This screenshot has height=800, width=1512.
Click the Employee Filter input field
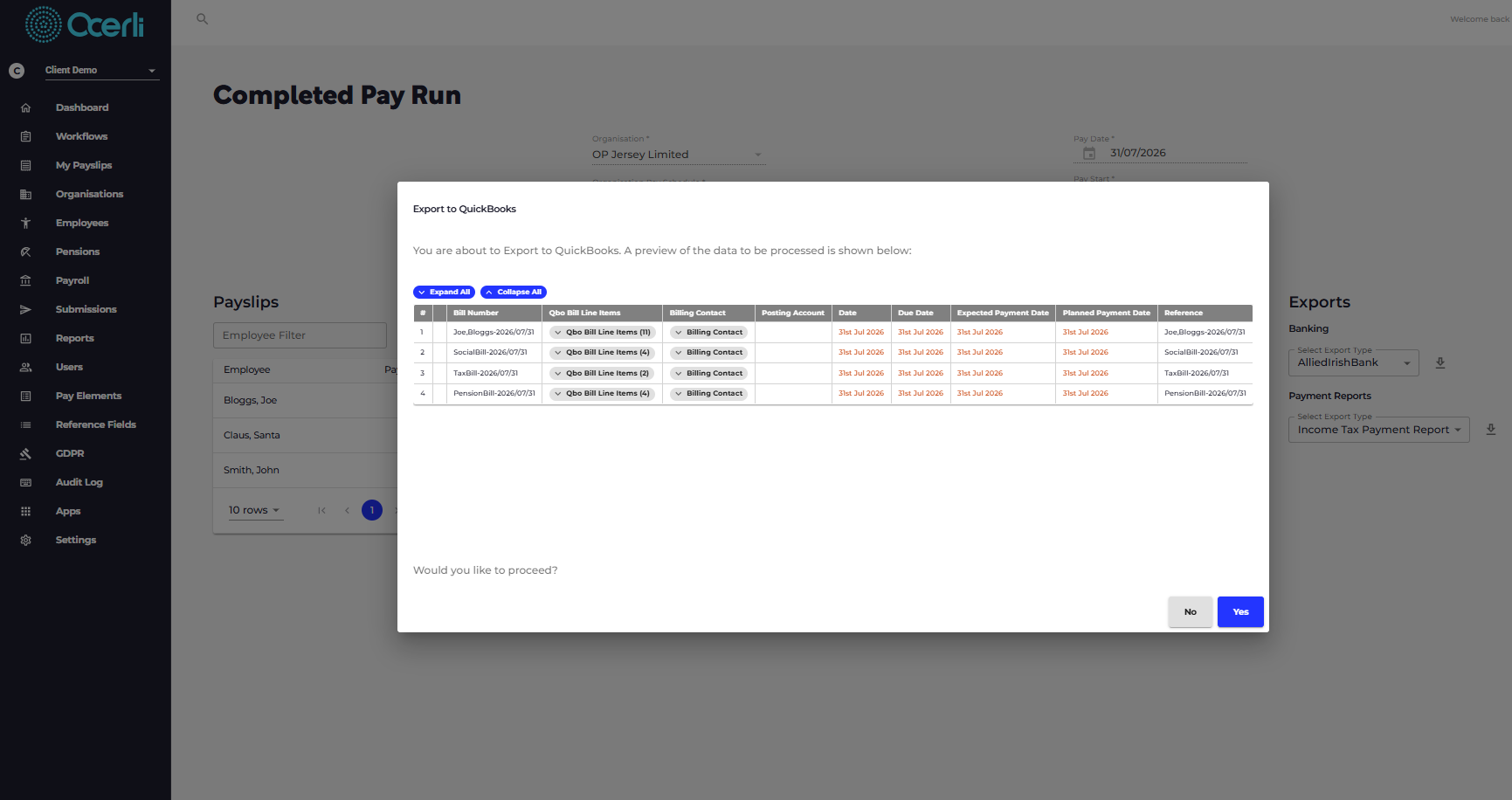click(x=300, y=335)
